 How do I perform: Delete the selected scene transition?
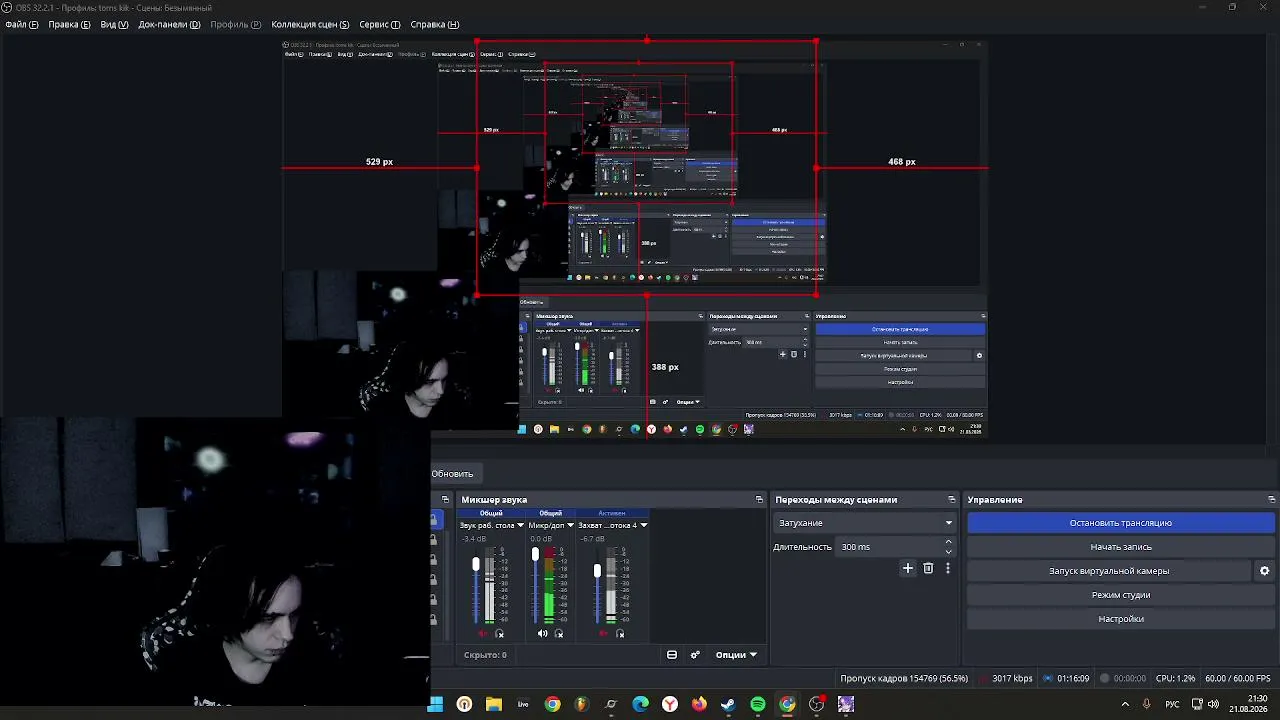(928, 568)
